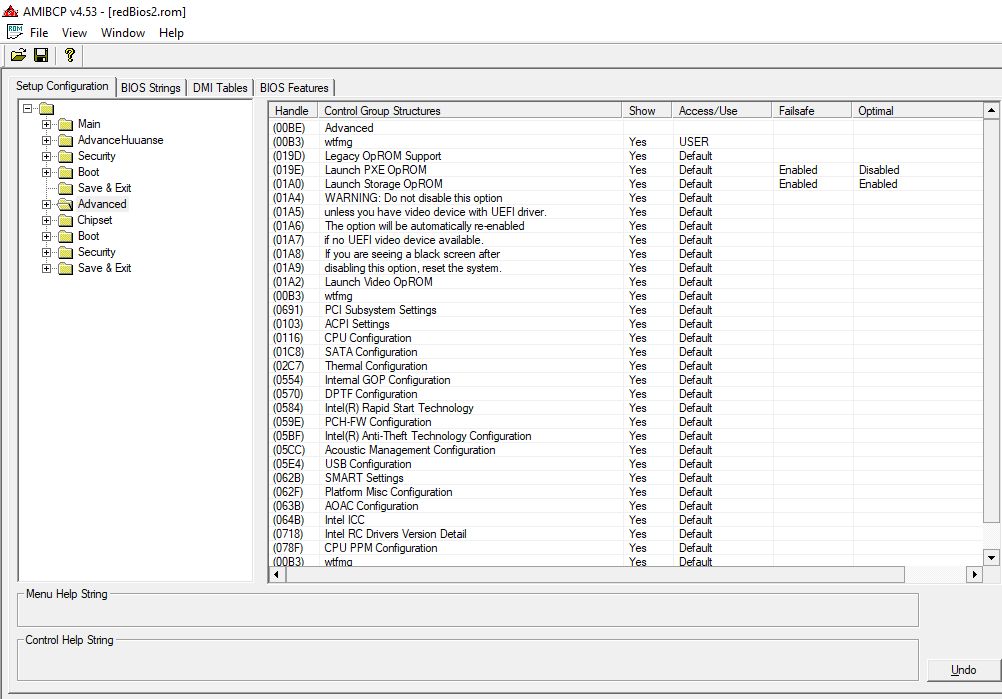Expand the Main tree node
Screen dimensions: 1002x699
click(47, 125)
